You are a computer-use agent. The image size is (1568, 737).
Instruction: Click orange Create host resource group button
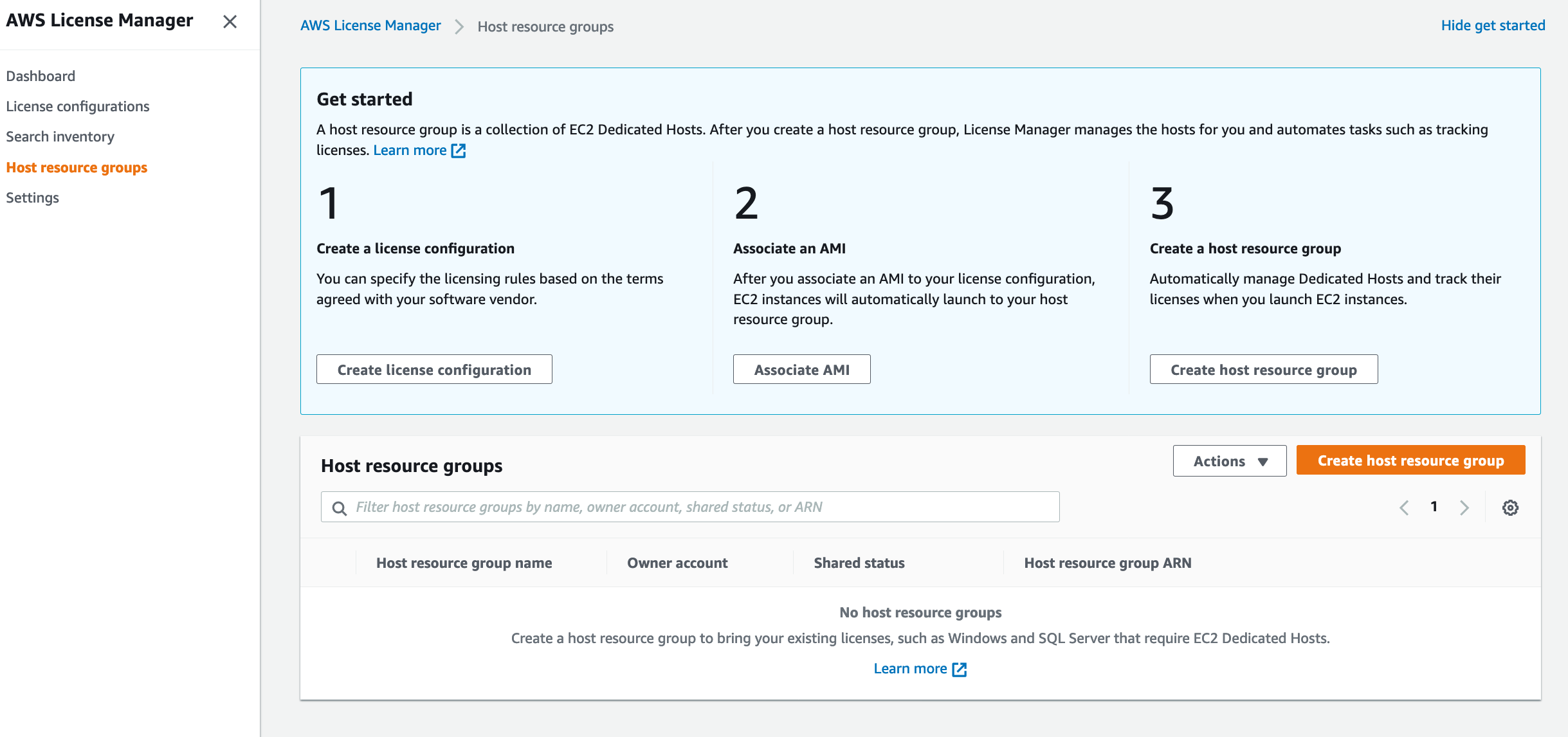[1410, 460]
